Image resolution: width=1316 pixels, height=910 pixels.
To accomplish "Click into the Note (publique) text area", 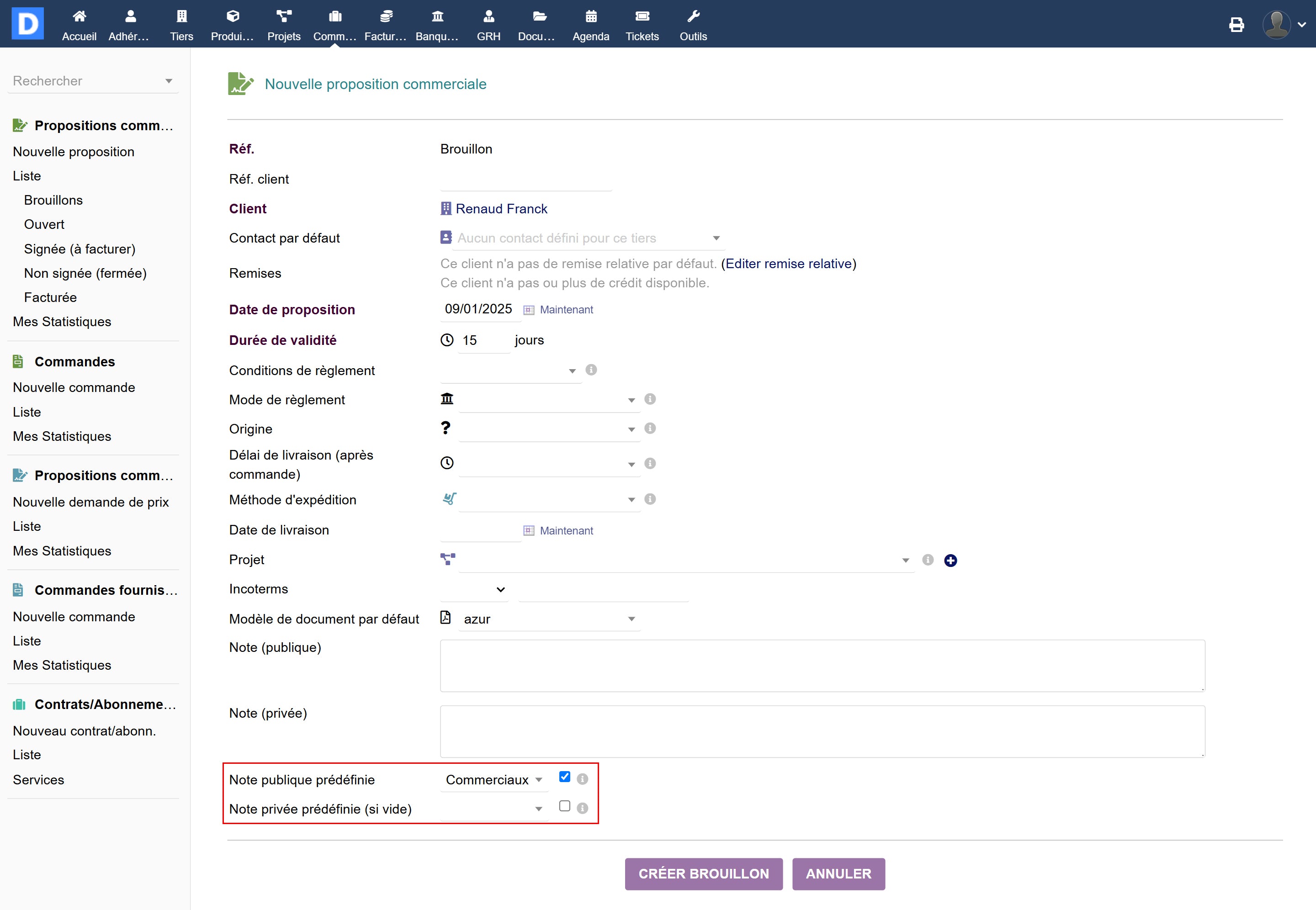I will [822, 666].
